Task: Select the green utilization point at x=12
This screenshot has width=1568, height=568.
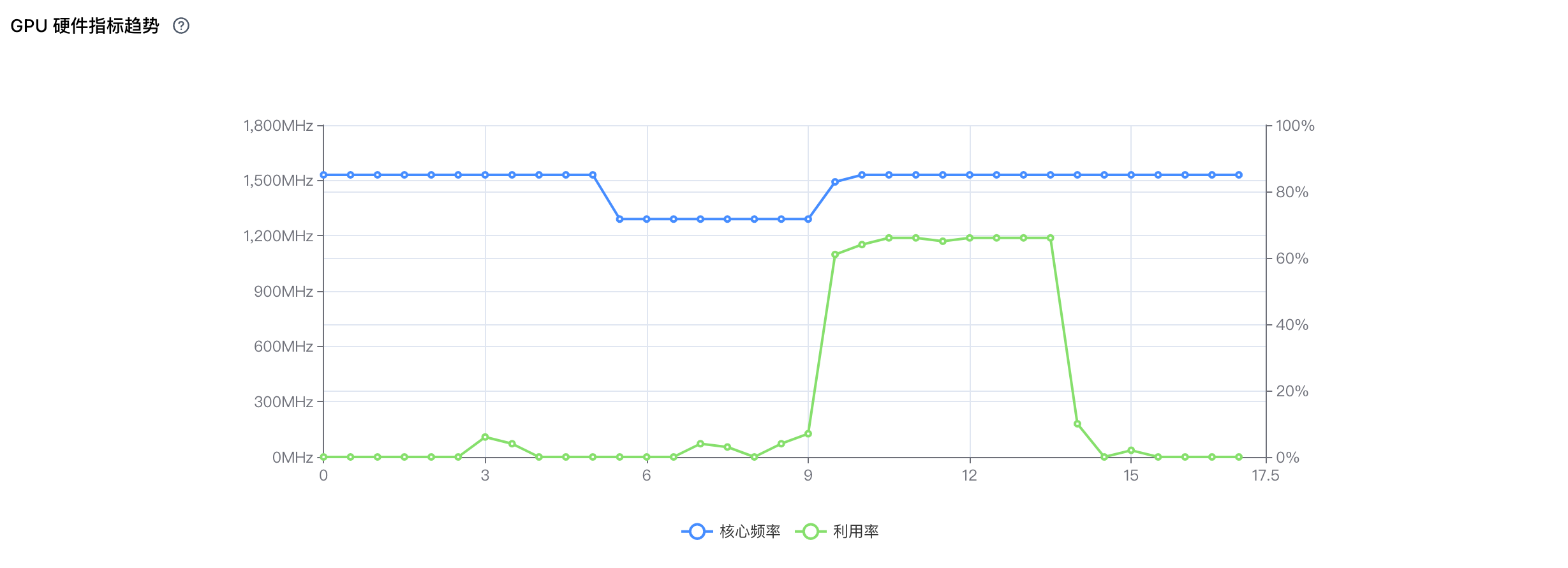Action: click(x=970, y=238)
